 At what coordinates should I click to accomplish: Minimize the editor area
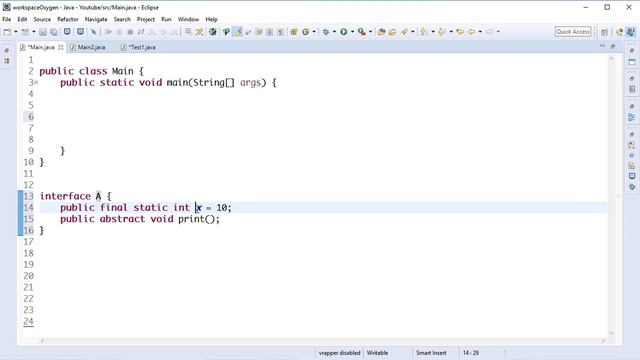pyautogui.click(x=602, y=46)
